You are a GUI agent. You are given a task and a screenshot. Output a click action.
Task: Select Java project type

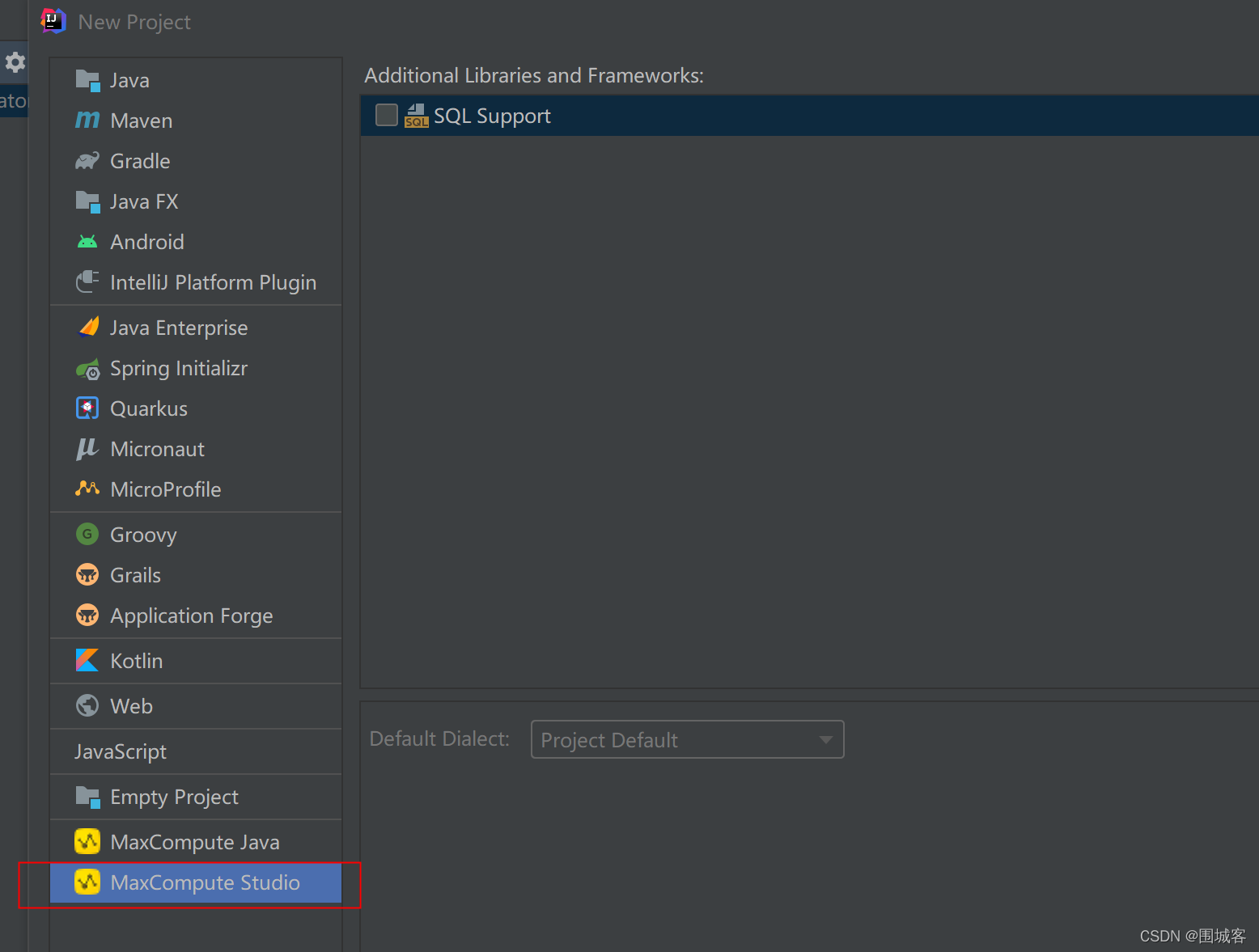click(196, 80)
